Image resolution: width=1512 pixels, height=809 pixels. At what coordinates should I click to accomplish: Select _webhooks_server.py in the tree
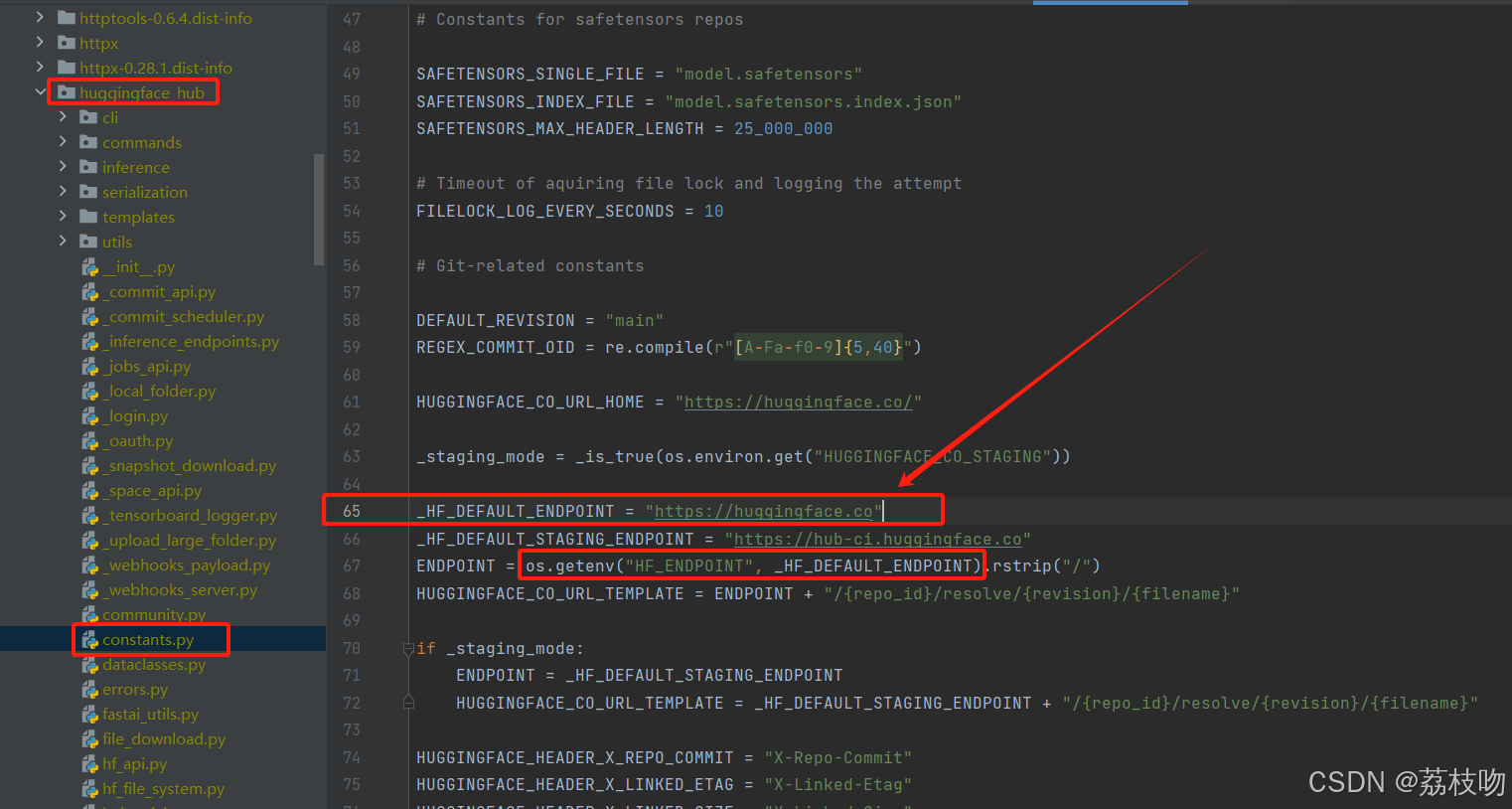point(180,589)
